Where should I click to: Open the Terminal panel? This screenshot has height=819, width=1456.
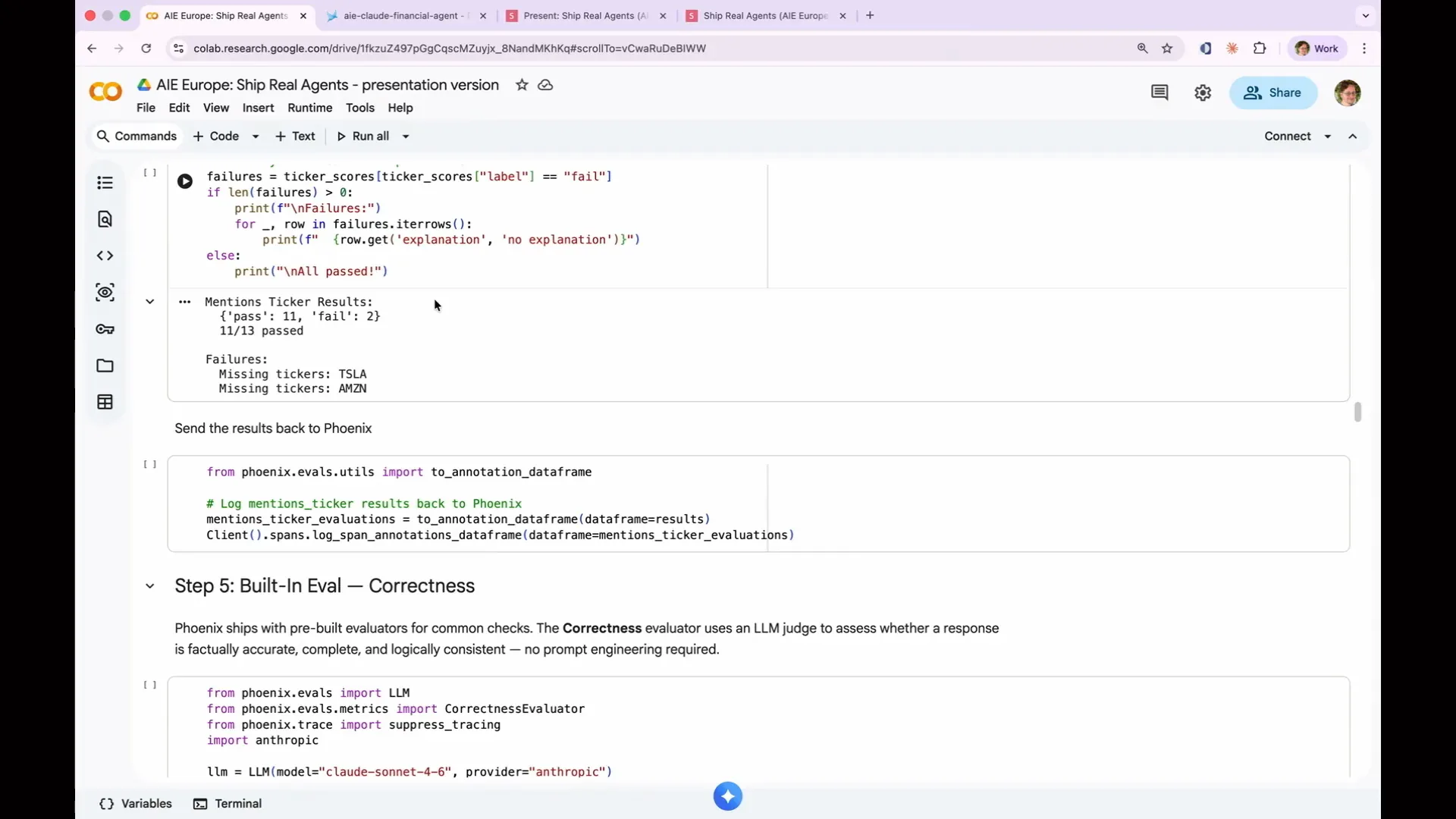click(x=227, y=804)
